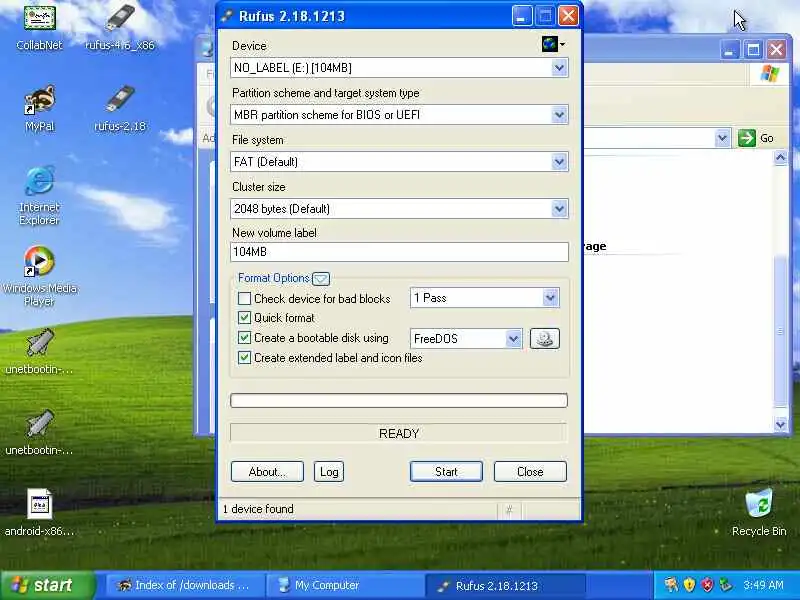Select the Recycle Bin icon
800x600 pixels.
(759, 513)
